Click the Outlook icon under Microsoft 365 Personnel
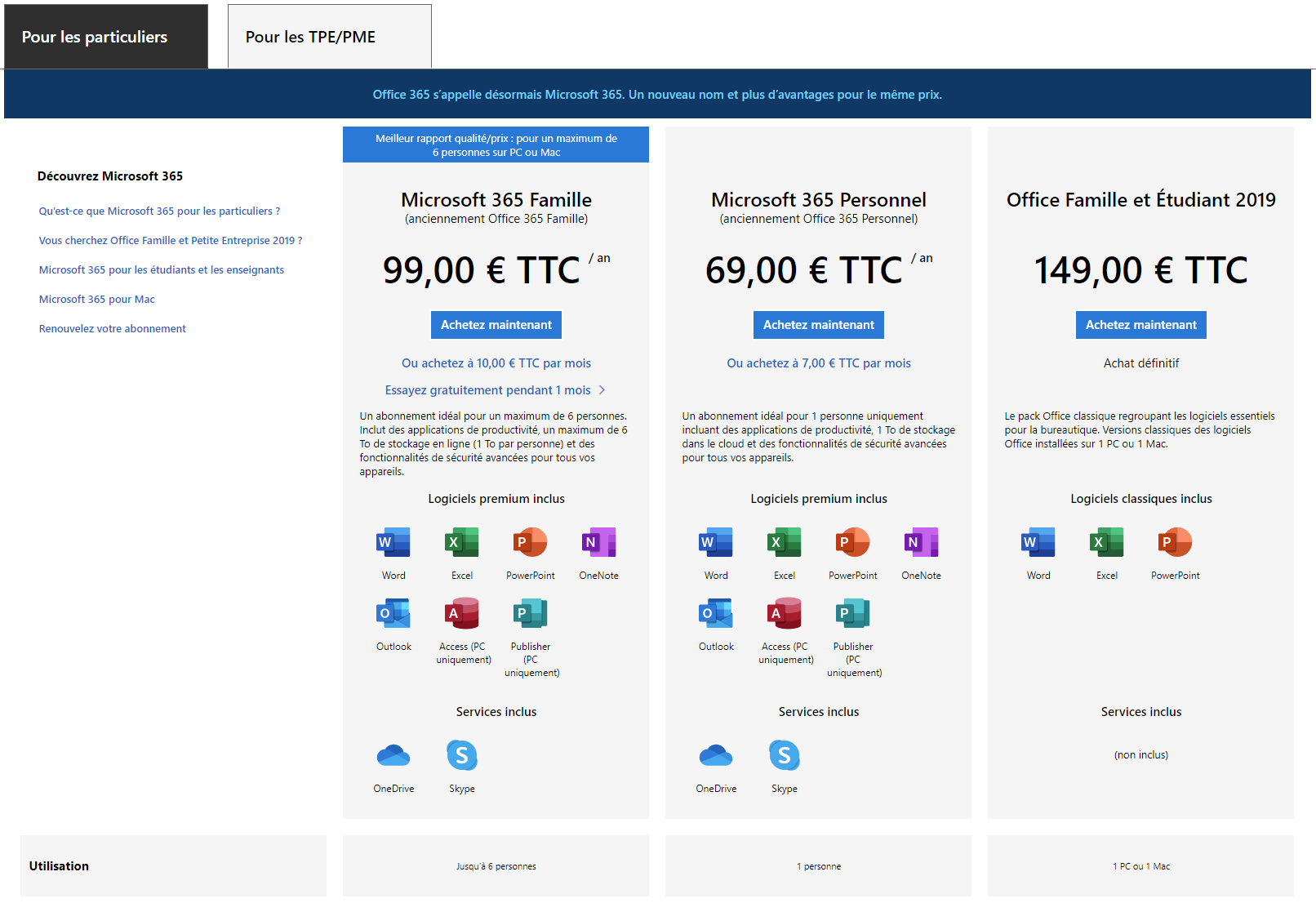Viewport: 1316px width, 903px height. [x=716, y=613]
